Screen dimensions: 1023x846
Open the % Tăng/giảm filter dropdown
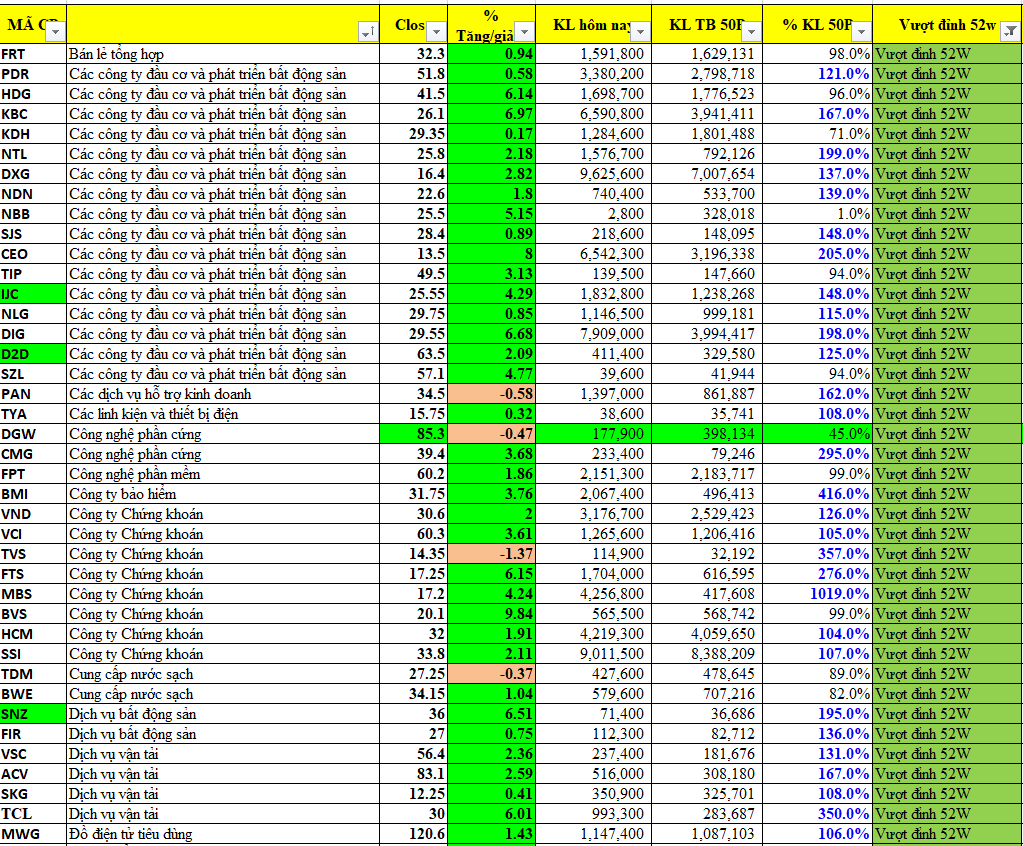525,33
